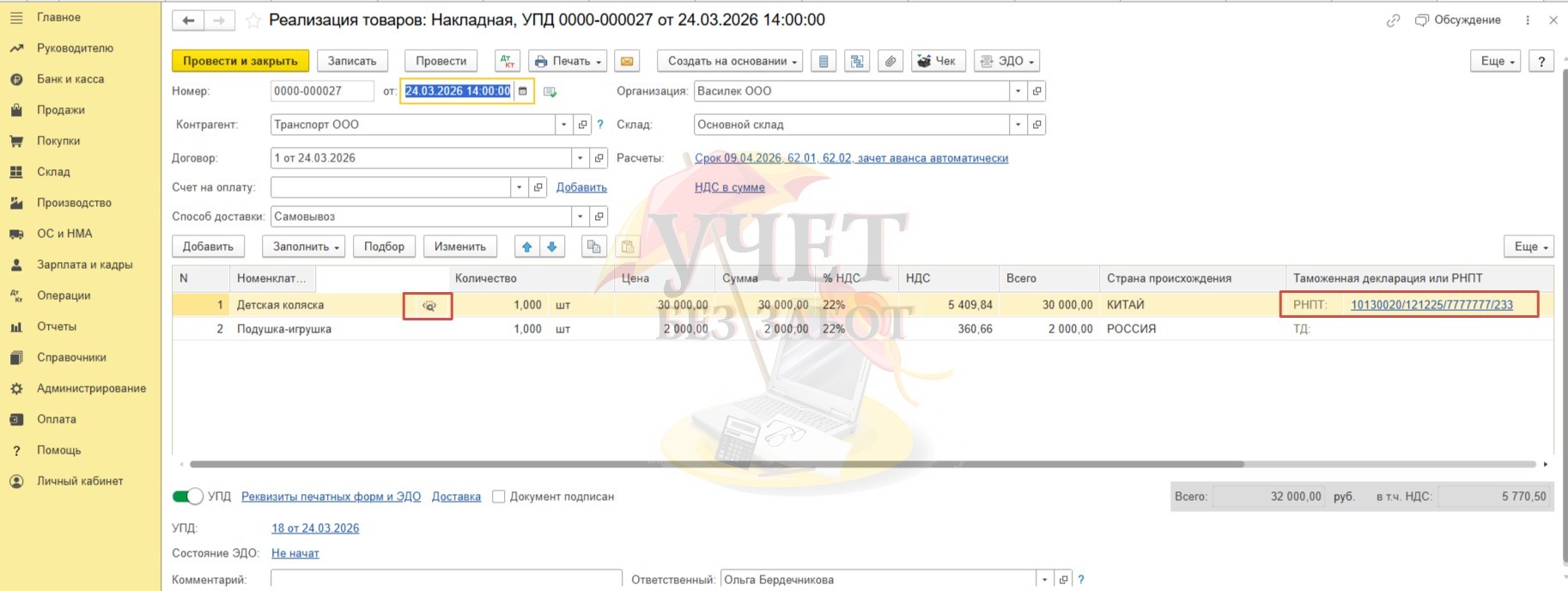1568x591 pixels.
Task: Click help question mark next to Ответственный
Action: coord(1081,580)
